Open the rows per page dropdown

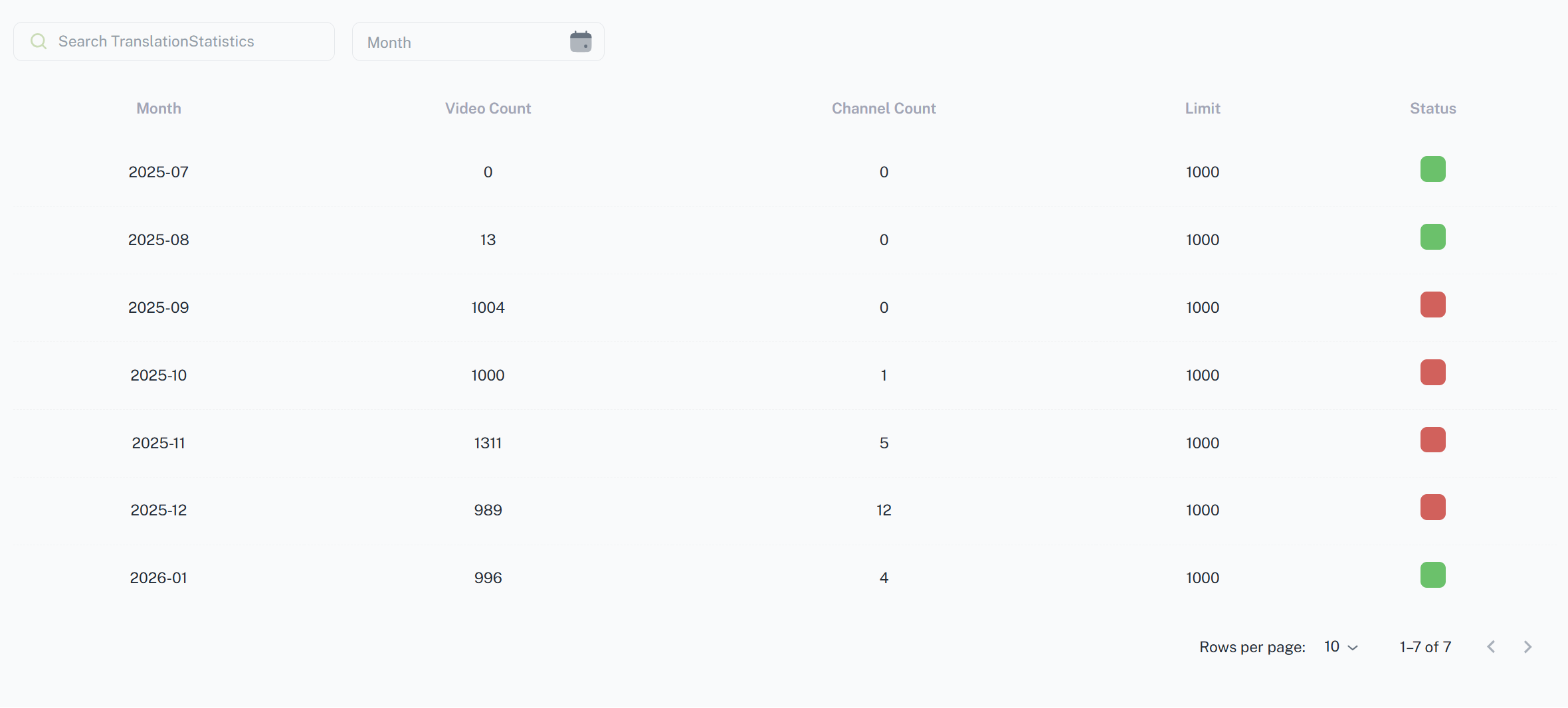point(1341,647)
